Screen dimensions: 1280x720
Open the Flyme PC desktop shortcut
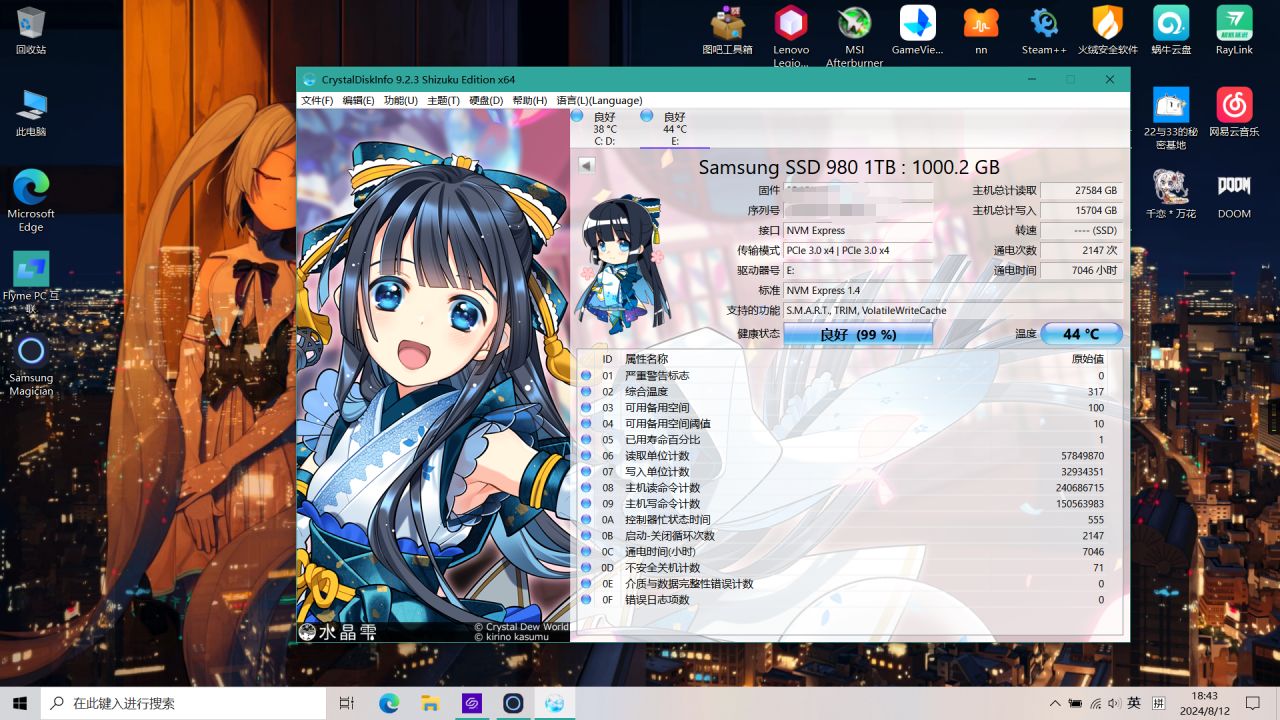[31, 282]
